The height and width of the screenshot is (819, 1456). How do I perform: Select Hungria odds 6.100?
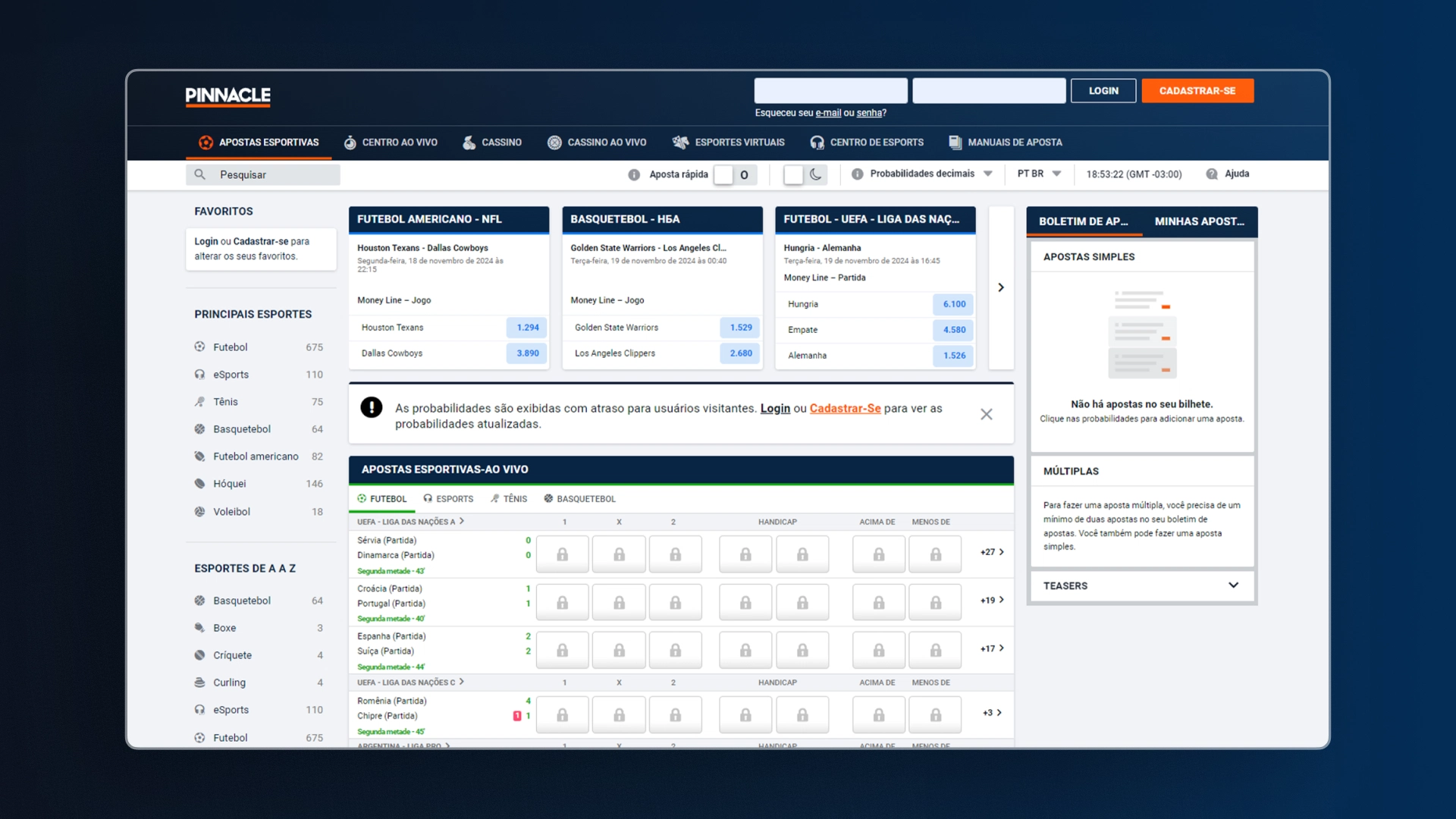click(953, 304)
